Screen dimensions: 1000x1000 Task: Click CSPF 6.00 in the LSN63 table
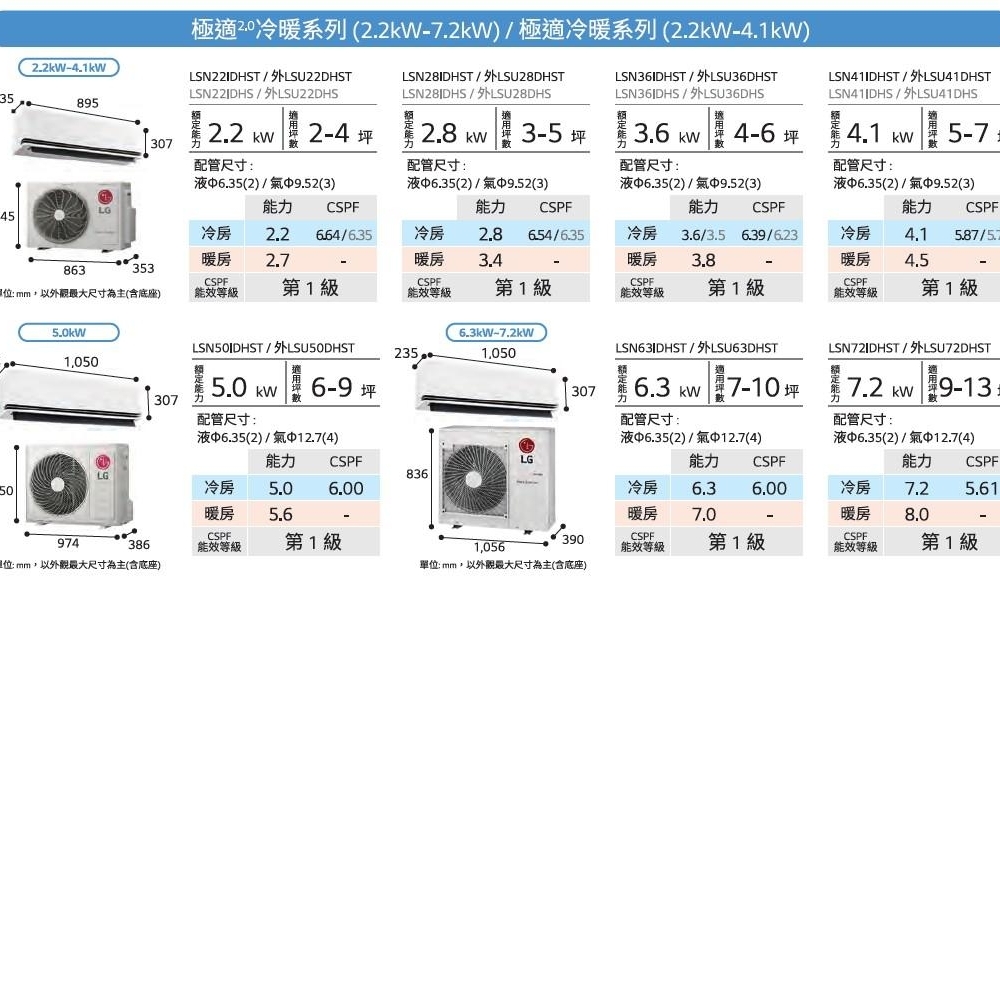(769, 489)
